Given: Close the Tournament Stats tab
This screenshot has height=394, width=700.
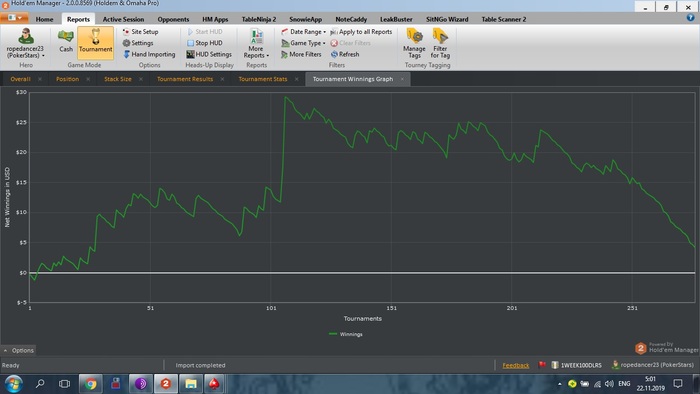Looking at the screenshot, I should pos(296,79).
